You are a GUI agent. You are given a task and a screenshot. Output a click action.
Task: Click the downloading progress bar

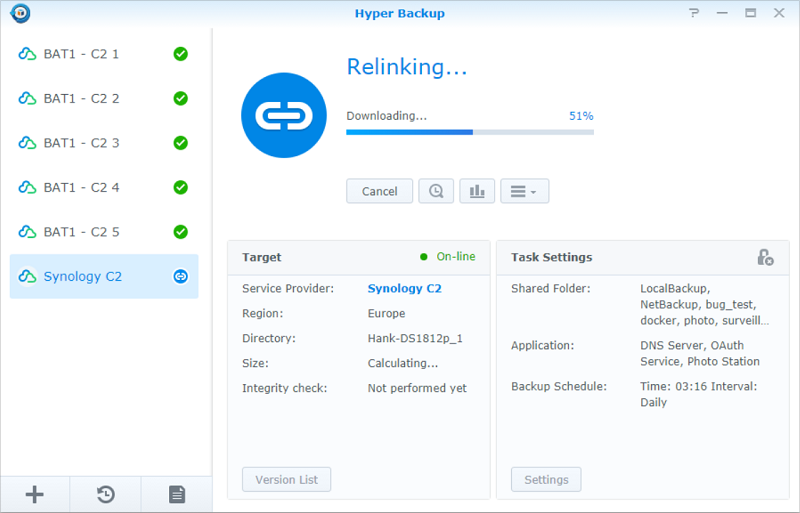(469, 132)
